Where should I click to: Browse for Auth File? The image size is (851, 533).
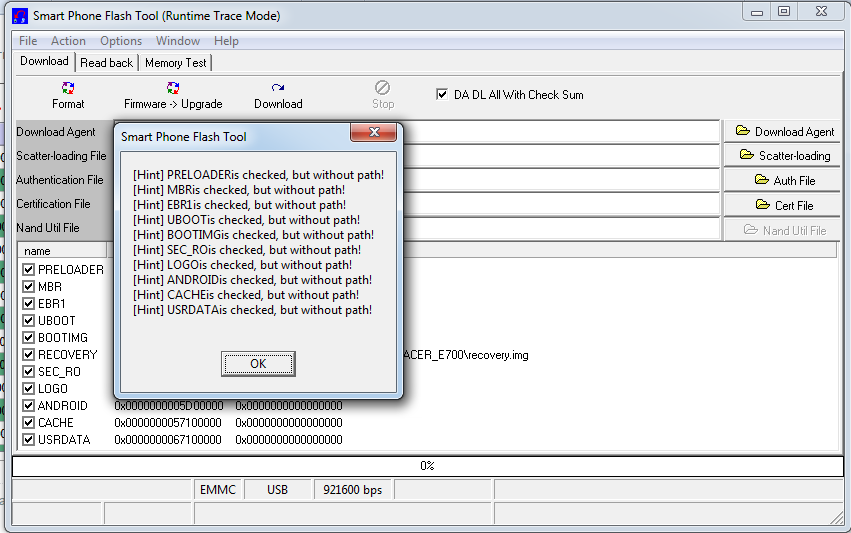[x=782, y=180]
